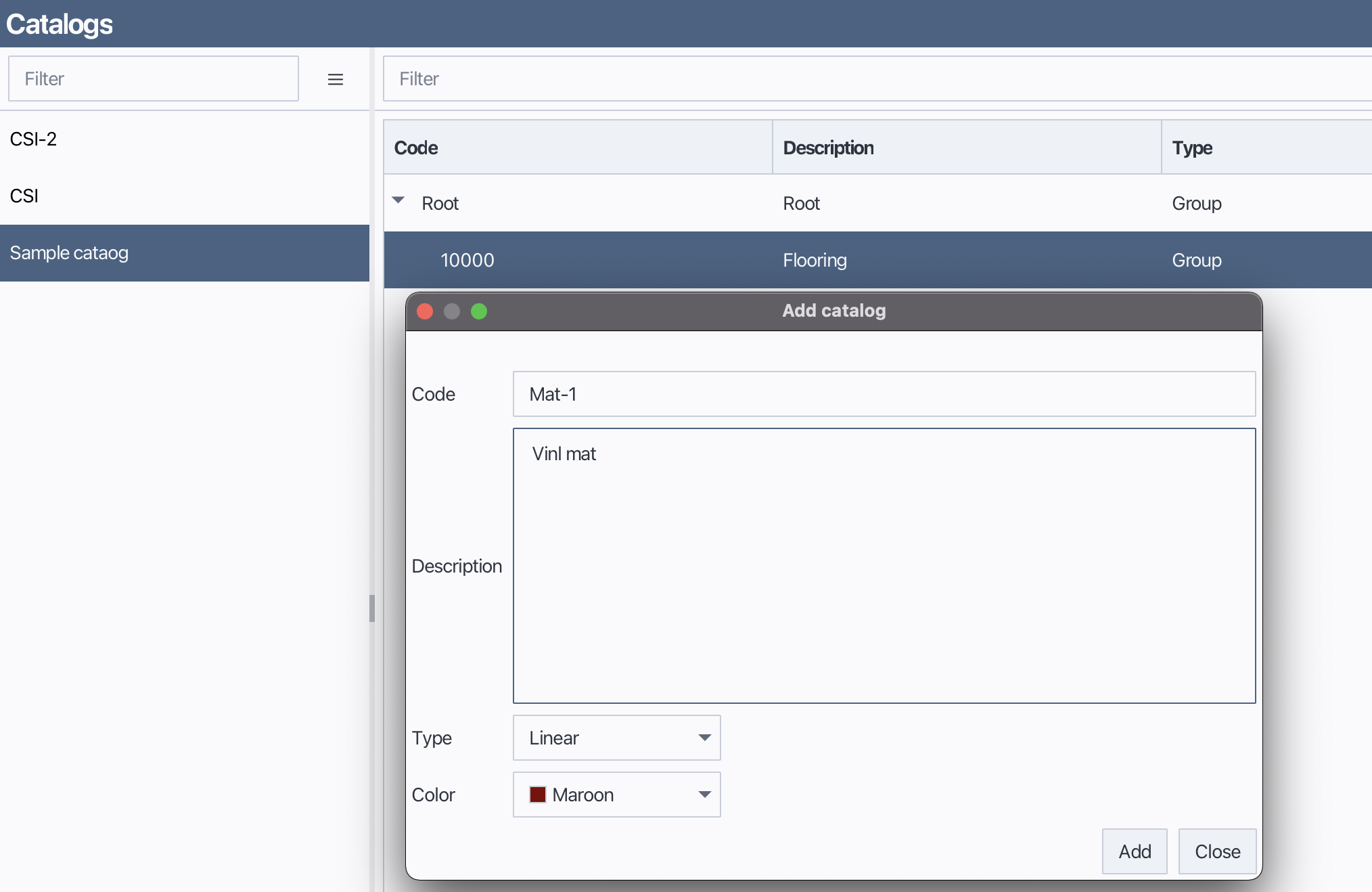The height and width of the screenshot is (892, 1372).
Task: Focus the left catalogs Filter field
Action: point(153,79)
